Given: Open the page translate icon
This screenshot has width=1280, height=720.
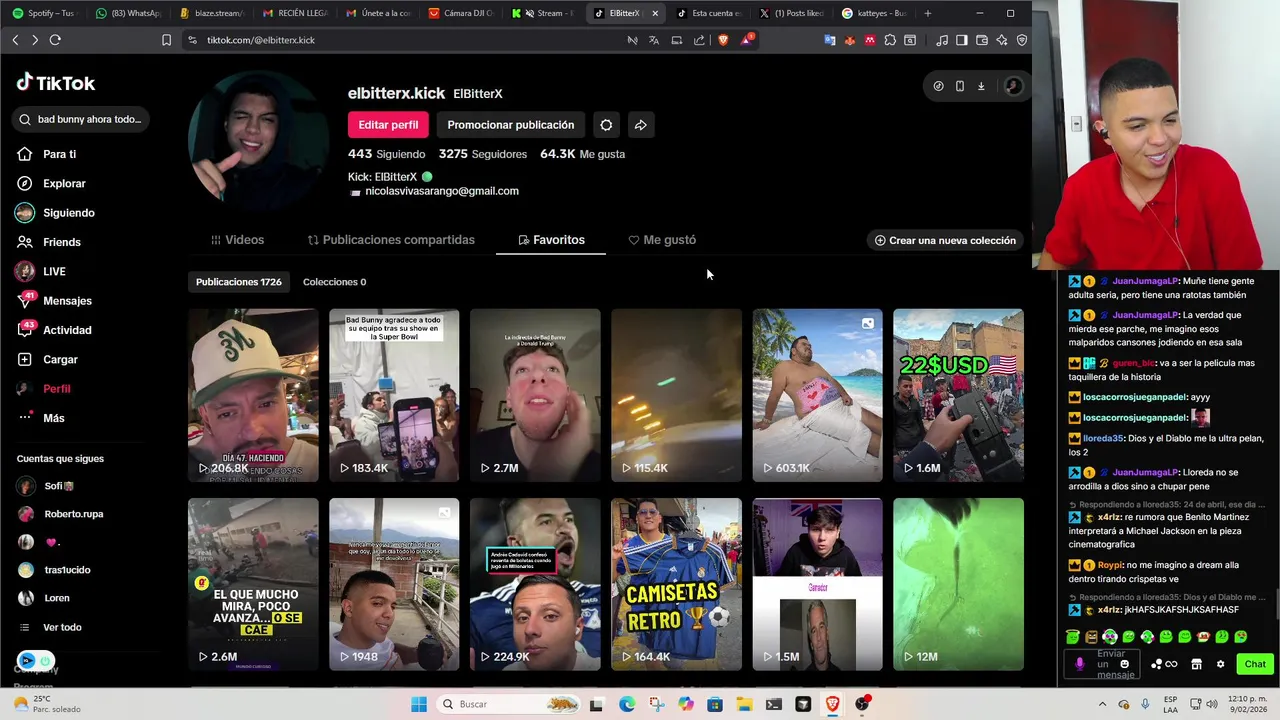Looking at the screenshot, I should point(654,40).
